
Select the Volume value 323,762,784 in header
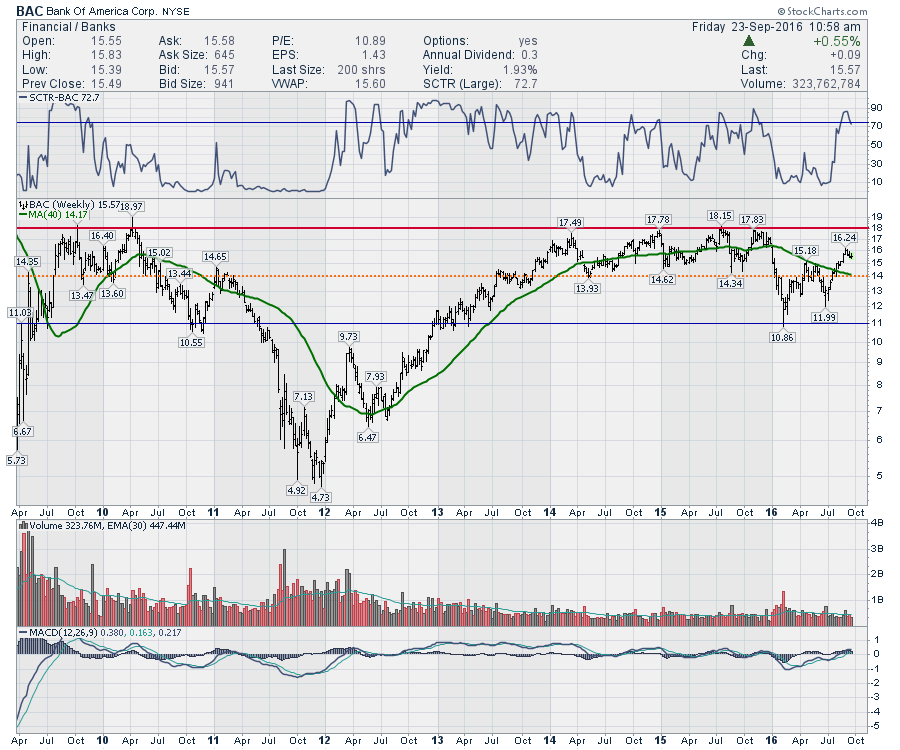(826, 84)
